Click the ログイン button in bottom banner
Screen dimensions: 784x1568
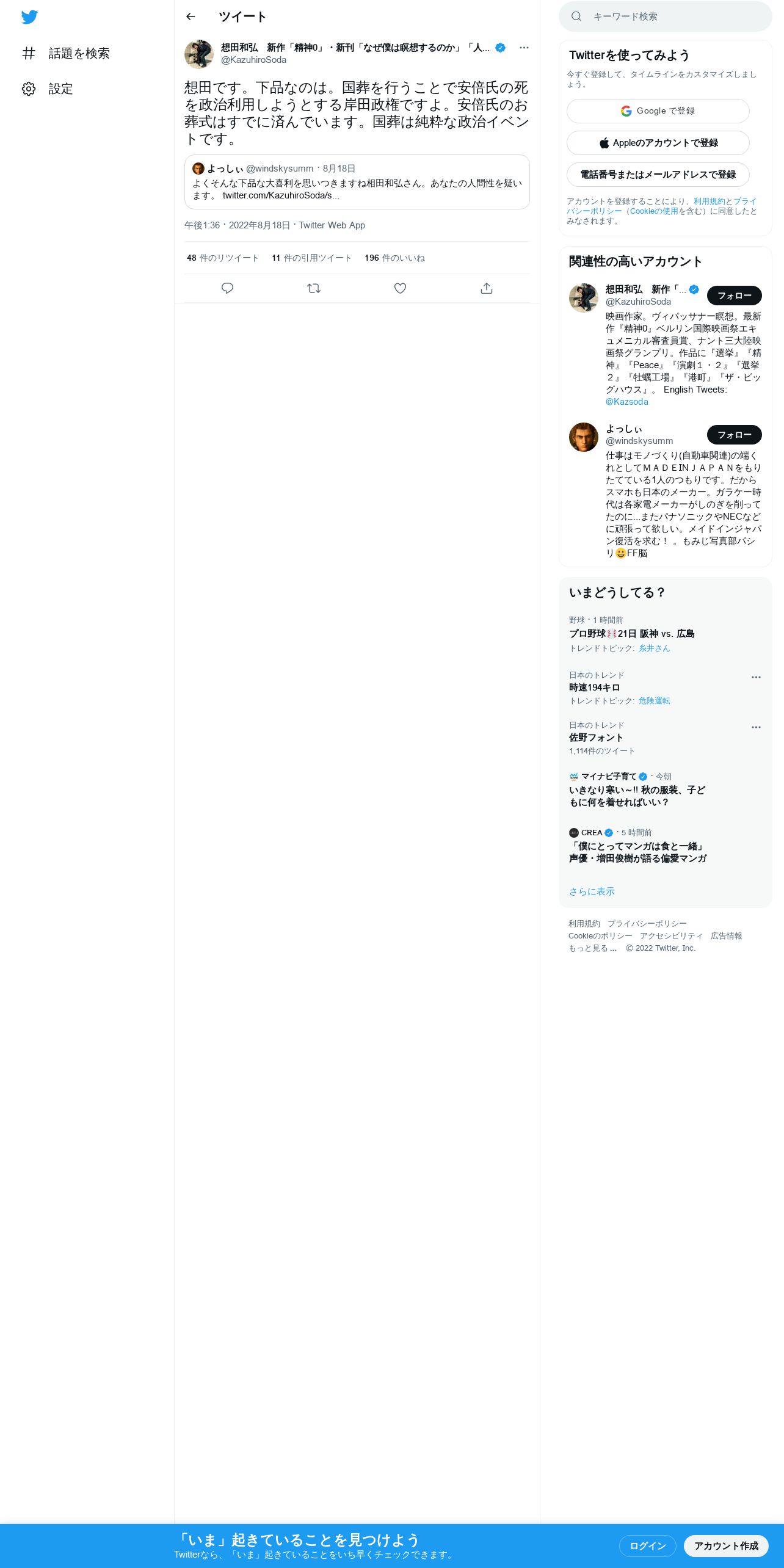pos(648,1546)
